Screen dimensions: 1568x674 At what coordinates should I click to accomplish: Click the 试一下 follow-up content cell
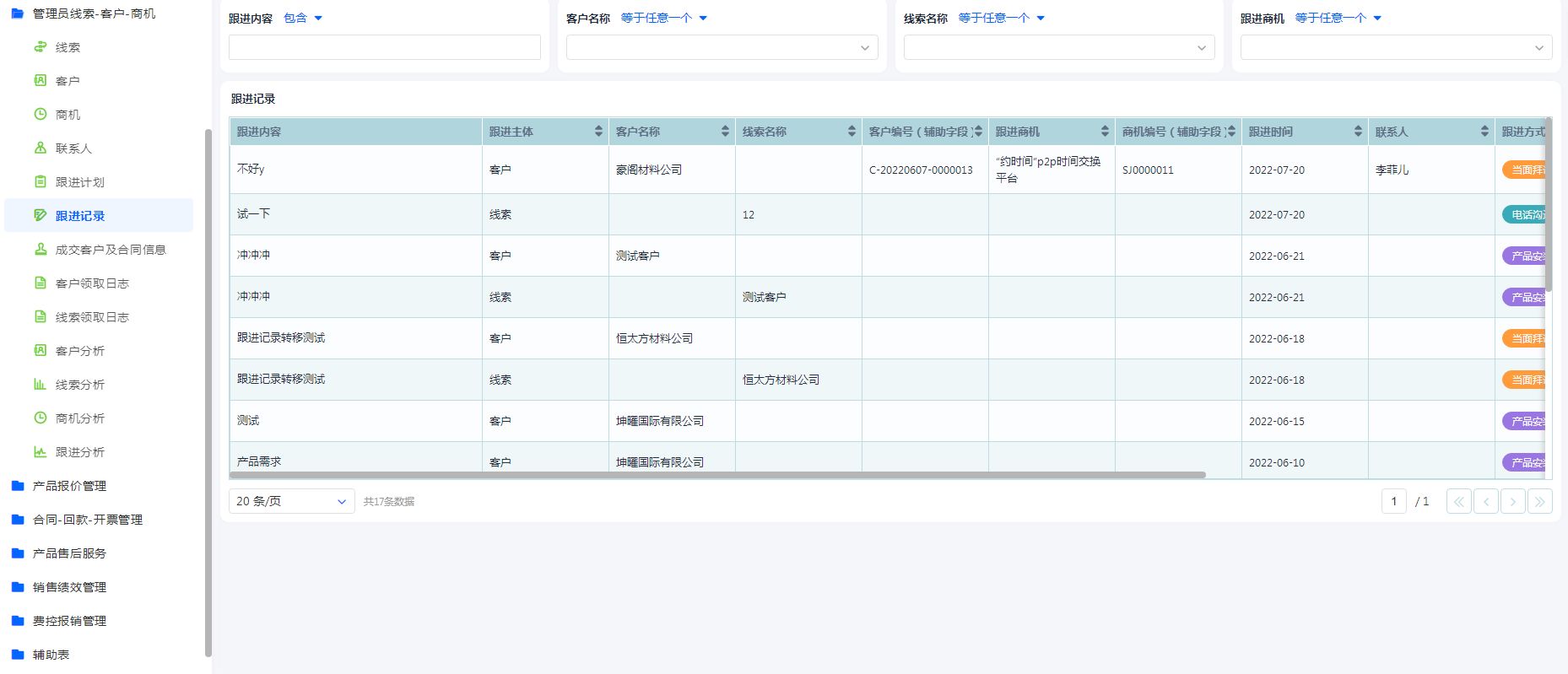356,214
